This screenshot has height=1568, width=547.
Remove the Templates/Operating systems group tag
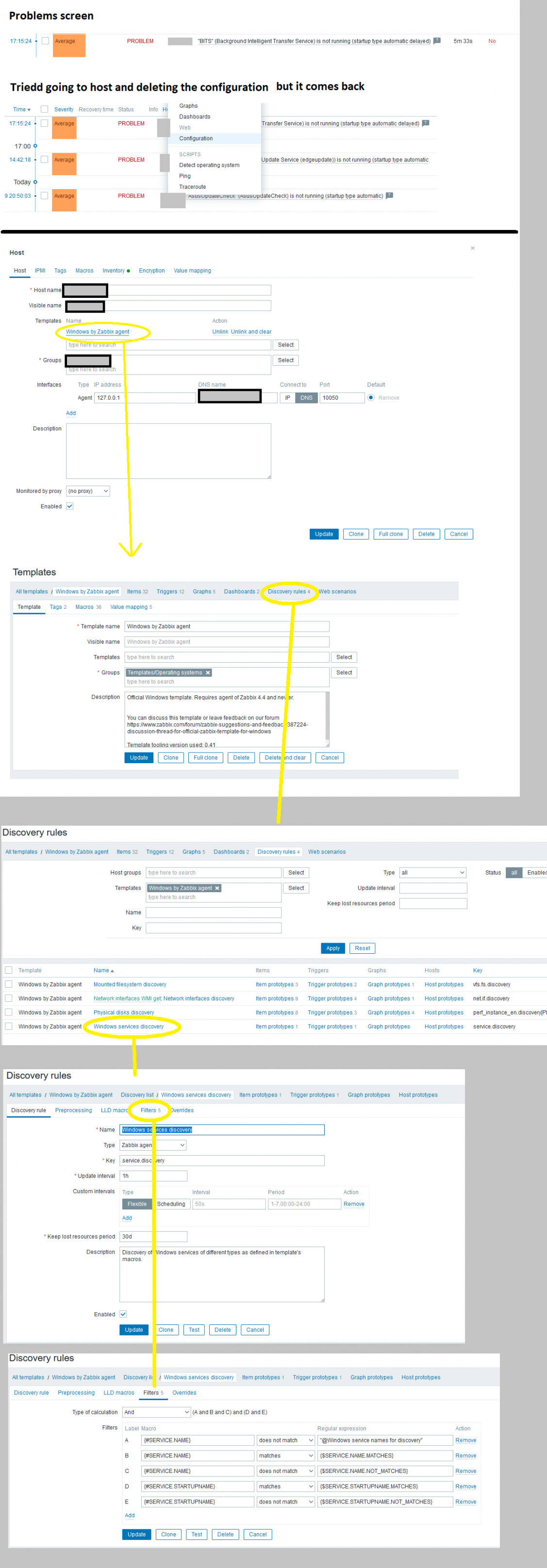pos(208,672)
